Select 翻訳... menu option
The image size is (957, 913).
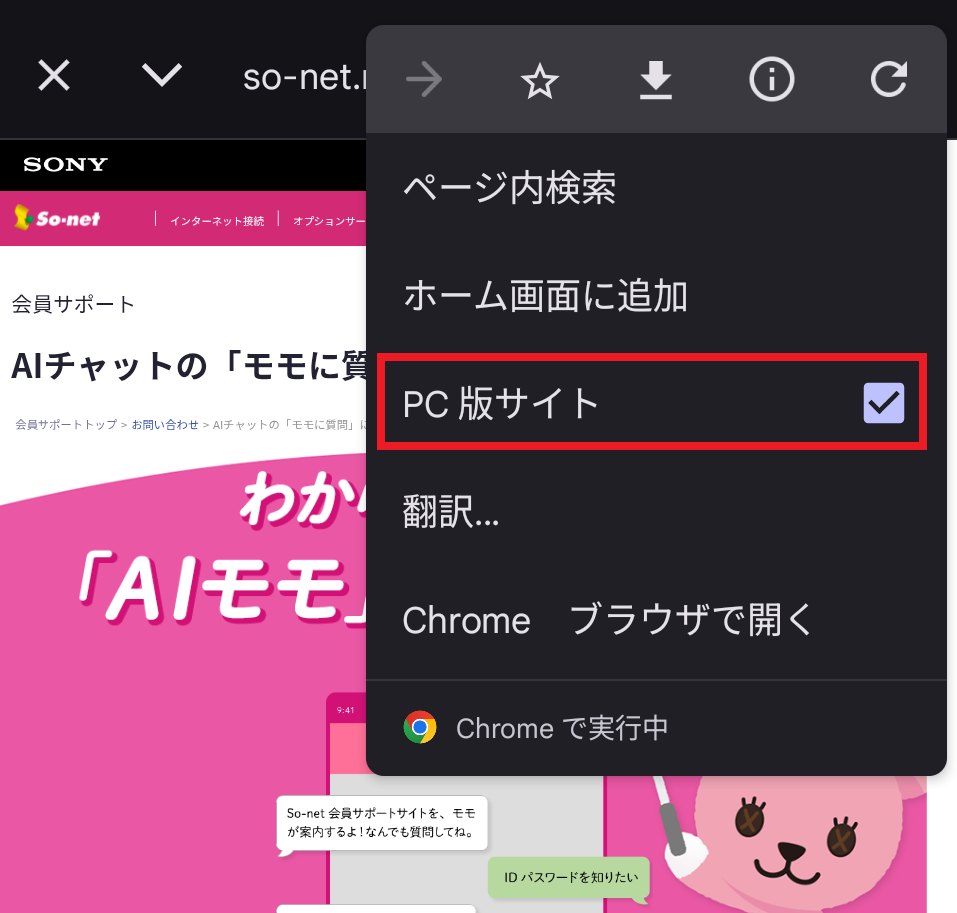click(450, 513)
